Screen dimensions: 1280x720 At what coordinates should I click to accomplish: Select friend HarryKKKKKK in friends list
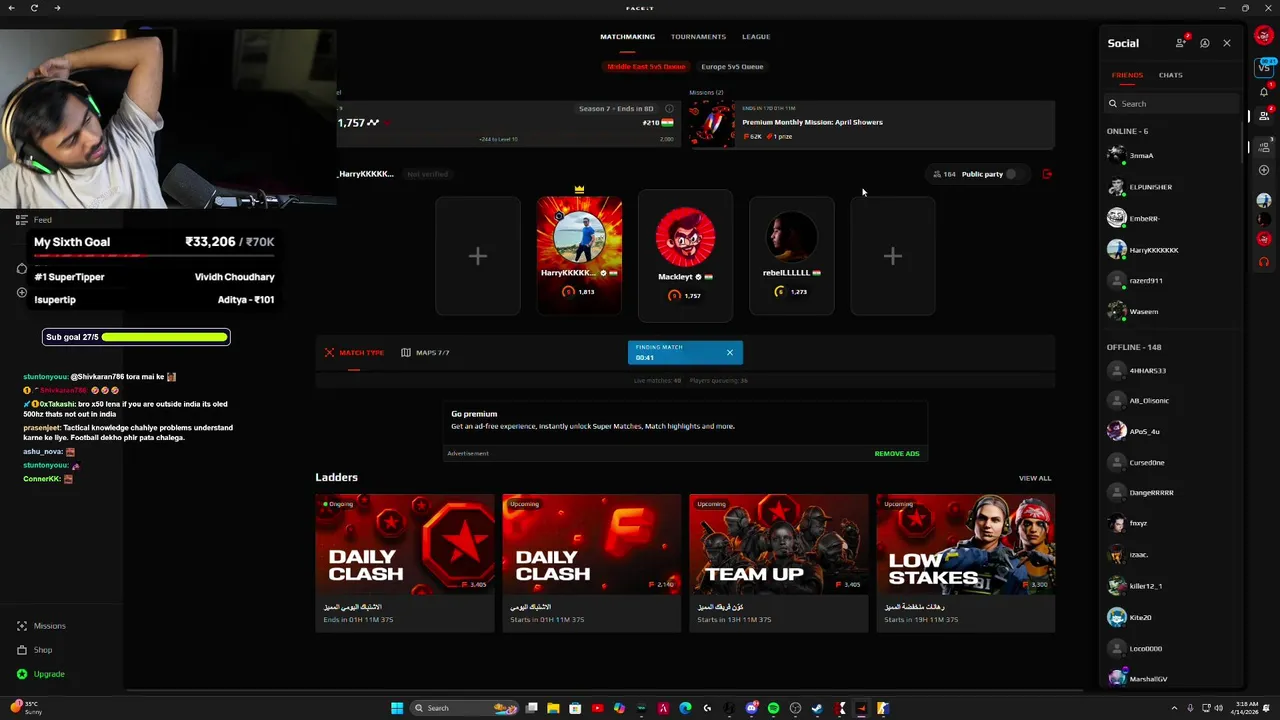tap(1172, 250)
